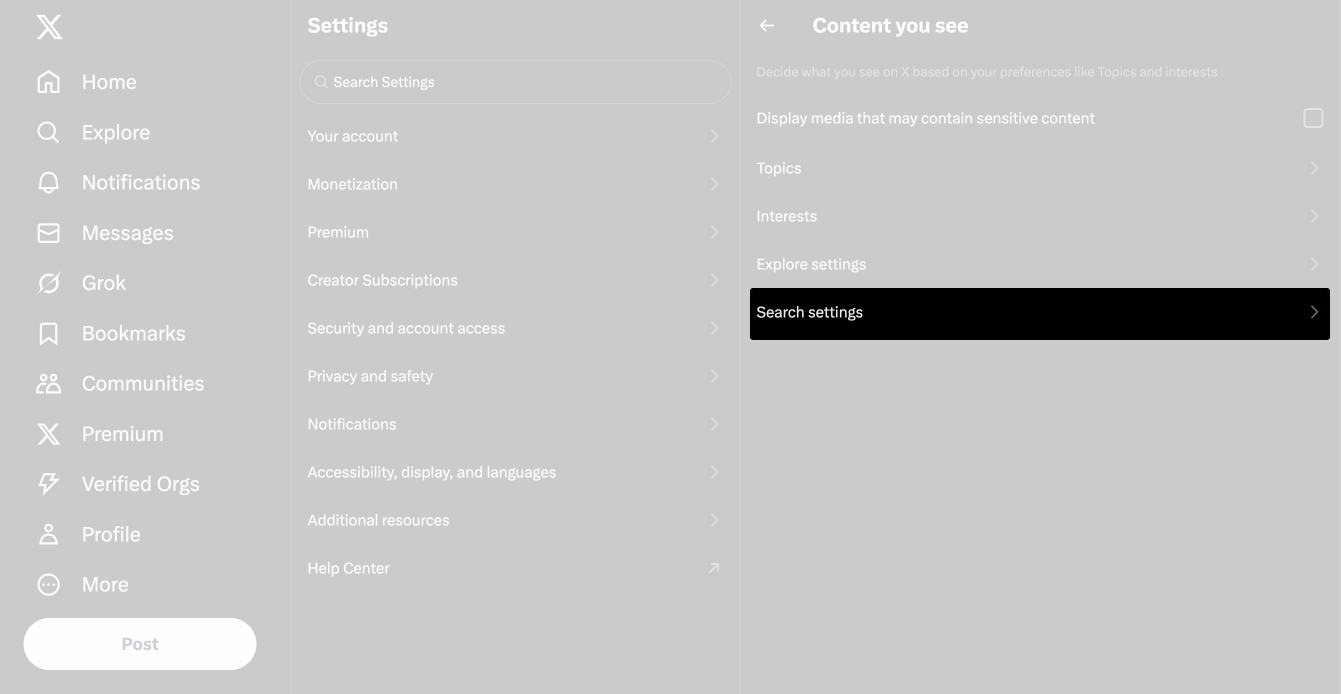Screen dimensions: 1341x694
Task: Select the Explore magnifying glass icon
Action: 48,131
